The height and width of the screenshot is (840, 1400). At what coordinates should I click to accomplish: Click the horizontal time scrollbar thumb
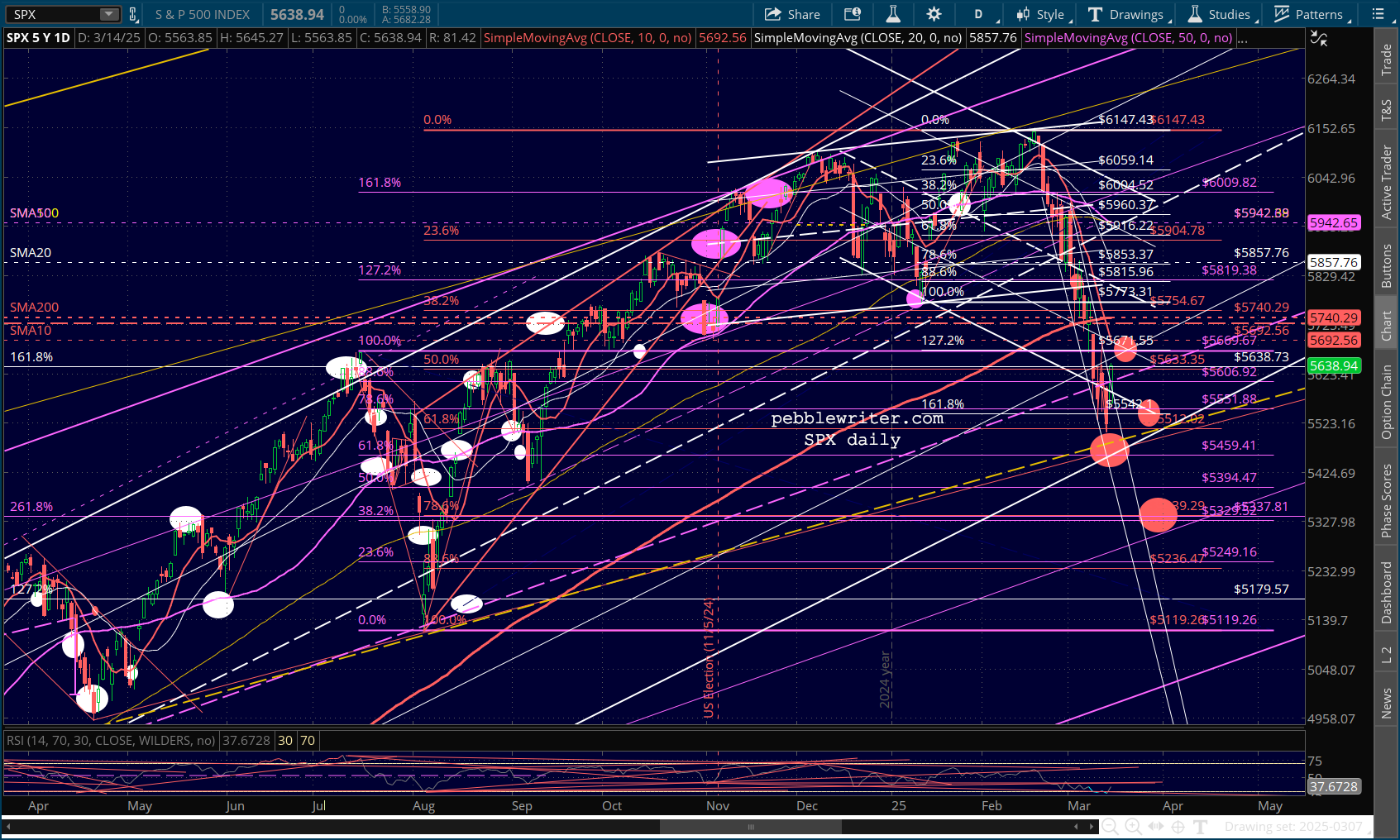click(750, 826)
